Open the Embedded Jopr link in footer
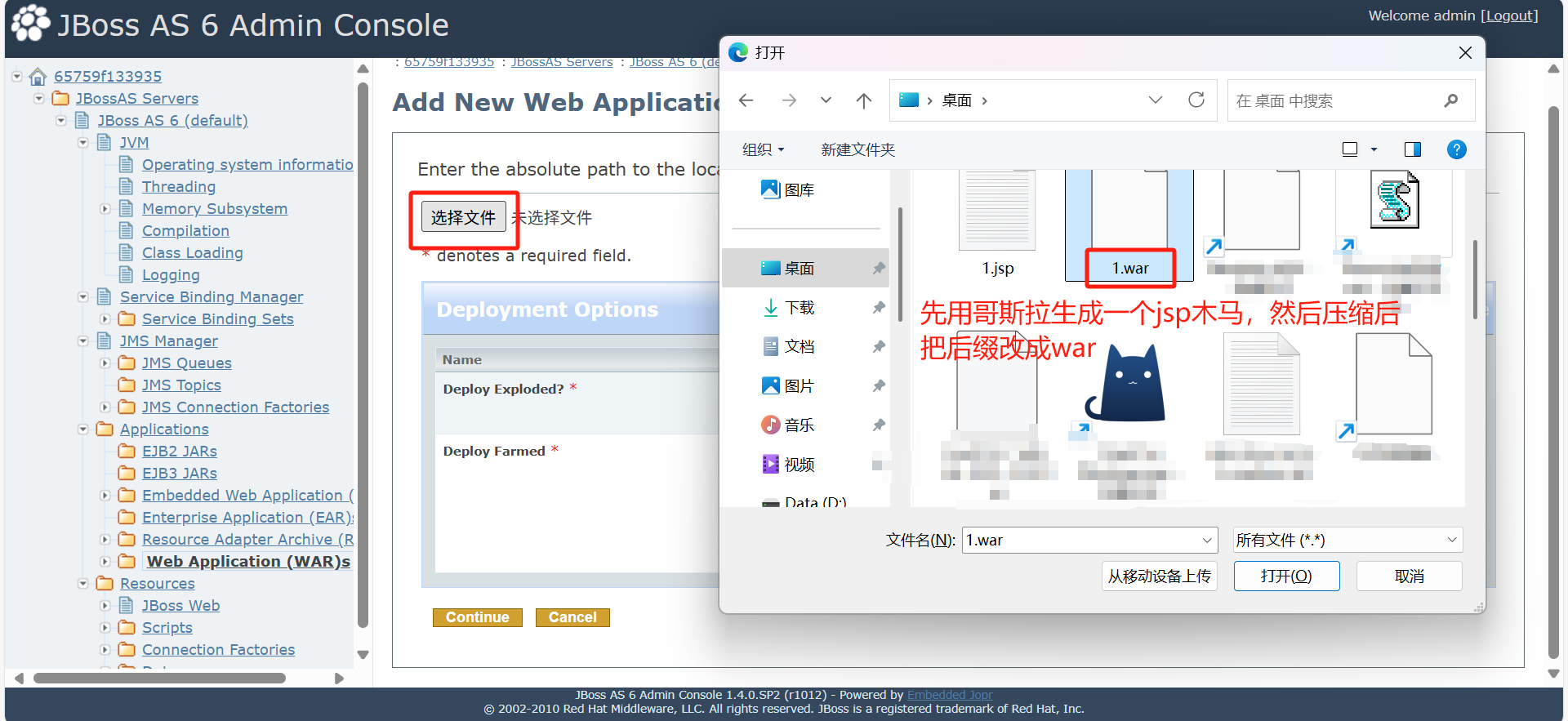Image resolution: width=1568 pixels, height=721 pixels. point(950,695)
